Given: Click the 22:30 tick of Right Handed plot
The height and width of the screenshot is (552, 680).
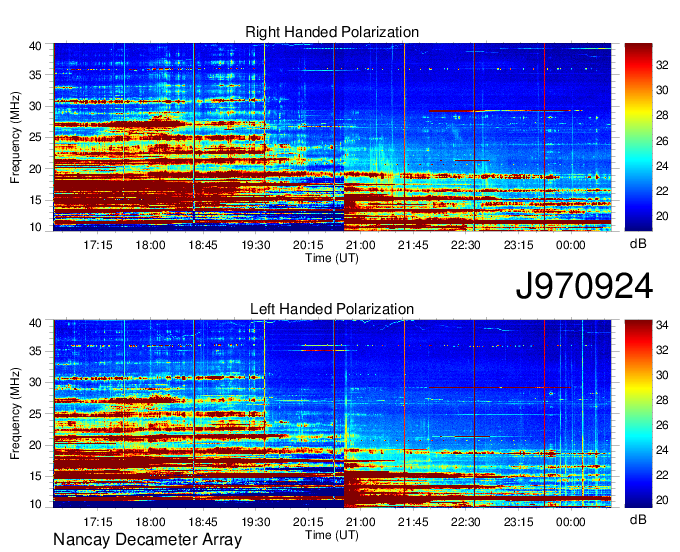Looking at the screenshot, I should pos(466,245).
